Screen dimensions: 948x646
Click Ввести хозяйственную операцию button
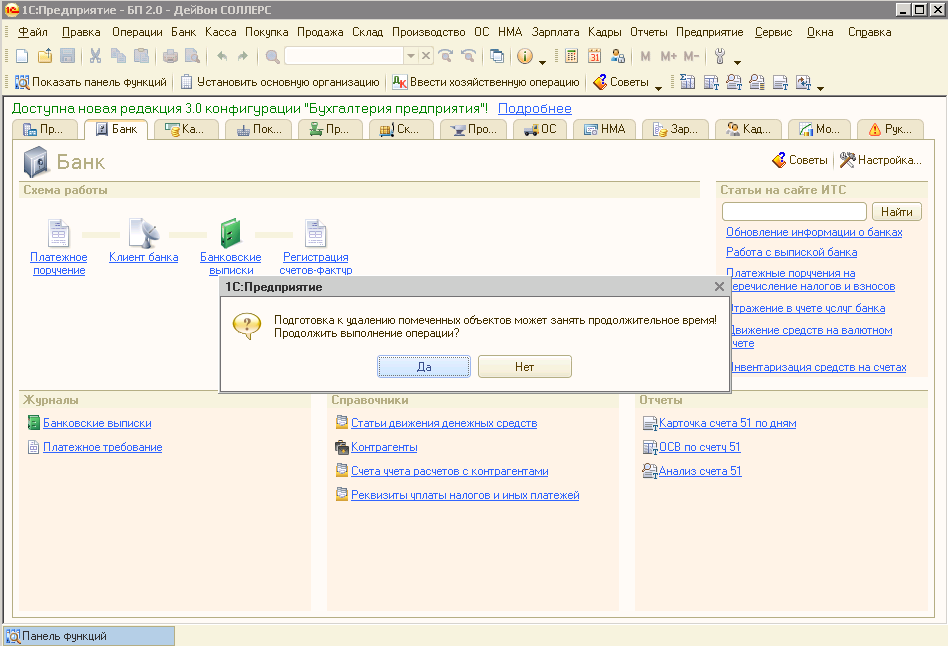(486, 82)
